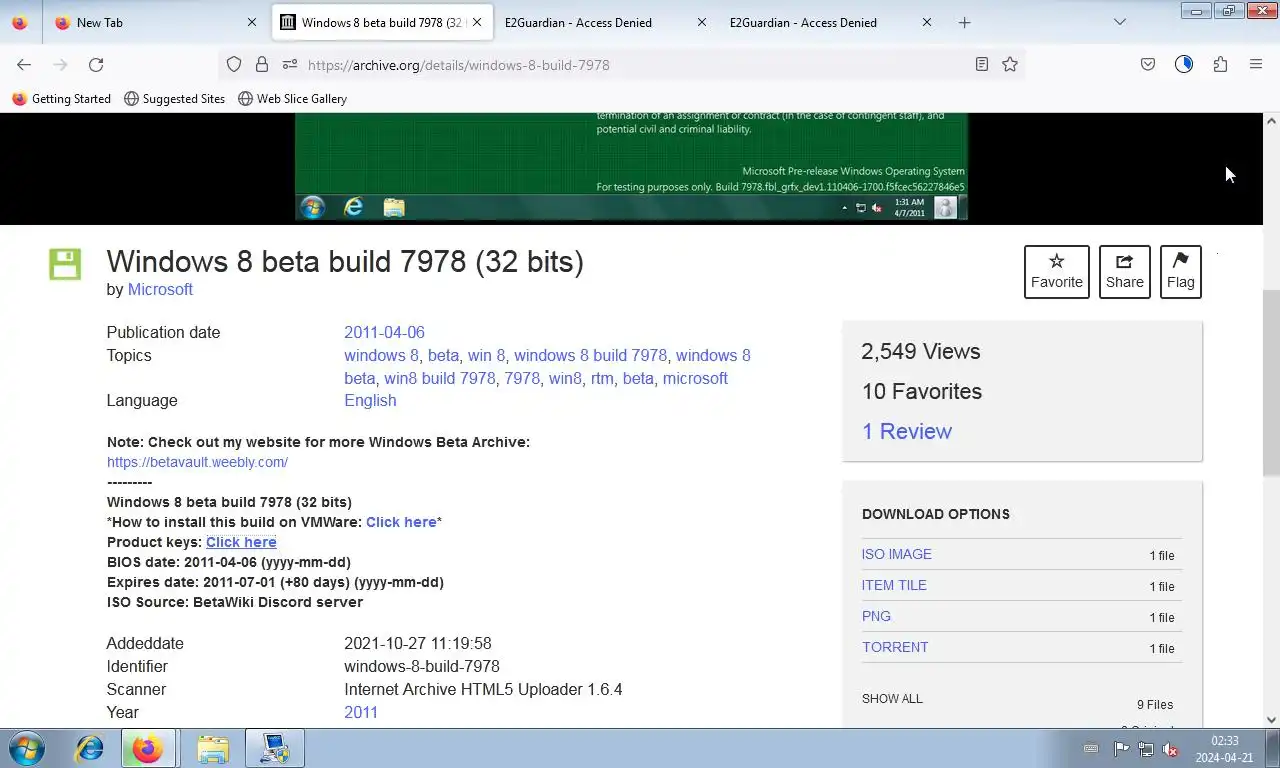Open the network tray icon
1280x768 pixels.
[x=1146, y=749]
